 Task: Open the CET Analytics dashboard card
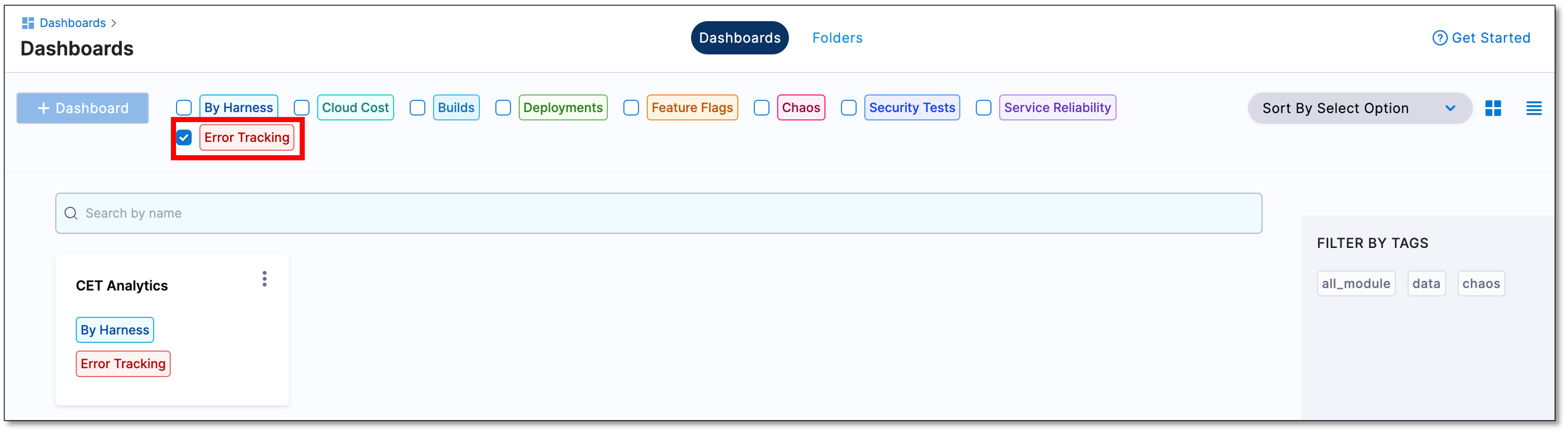click(x=122, y=286)
